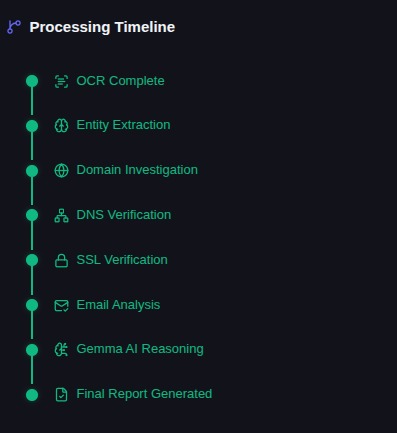The image size is (397, 433).
Task: Click the globe icon for Domain Investigation
Action: click(61, 170)
